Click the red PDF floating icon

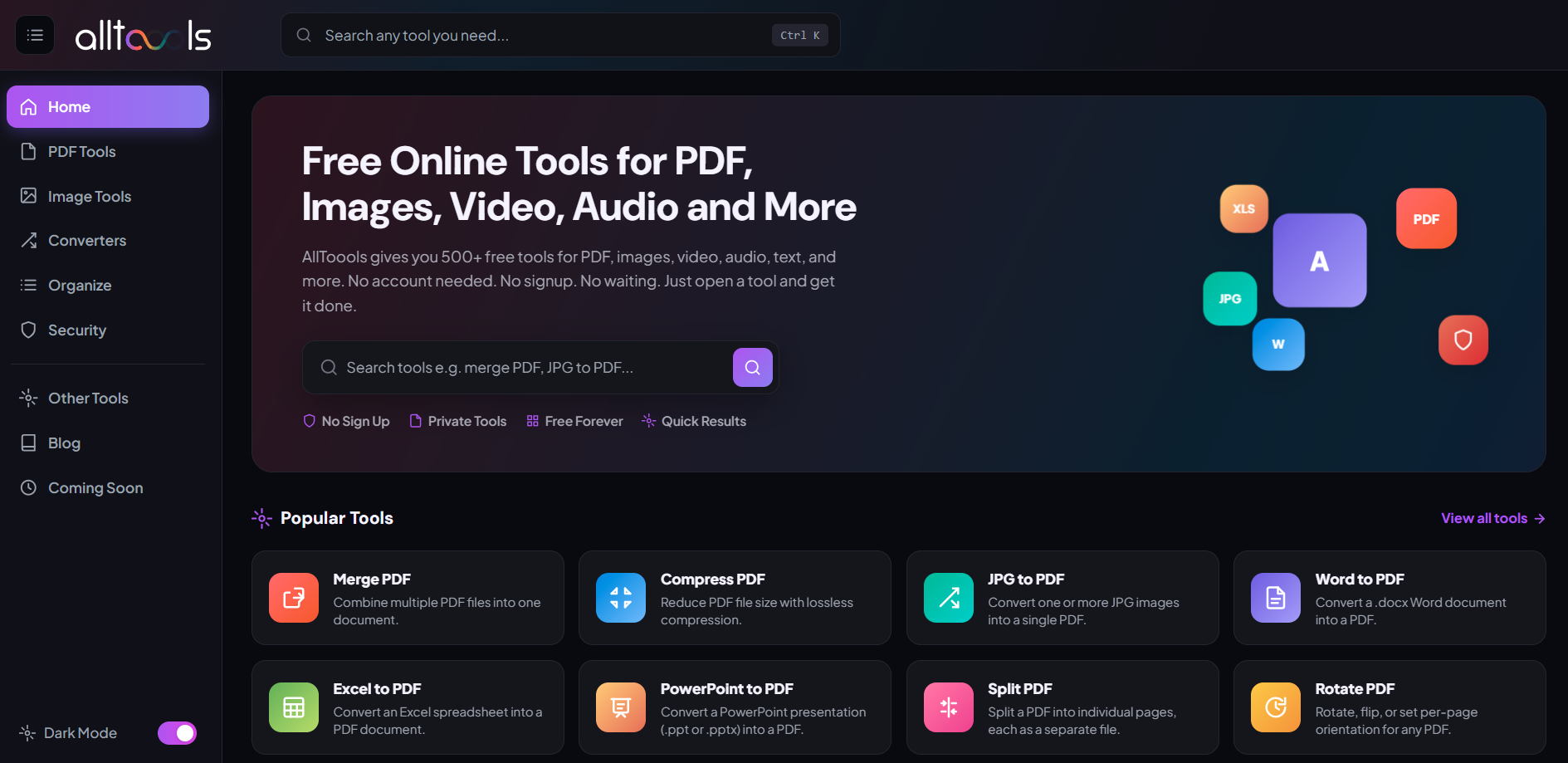[1426, 219]
